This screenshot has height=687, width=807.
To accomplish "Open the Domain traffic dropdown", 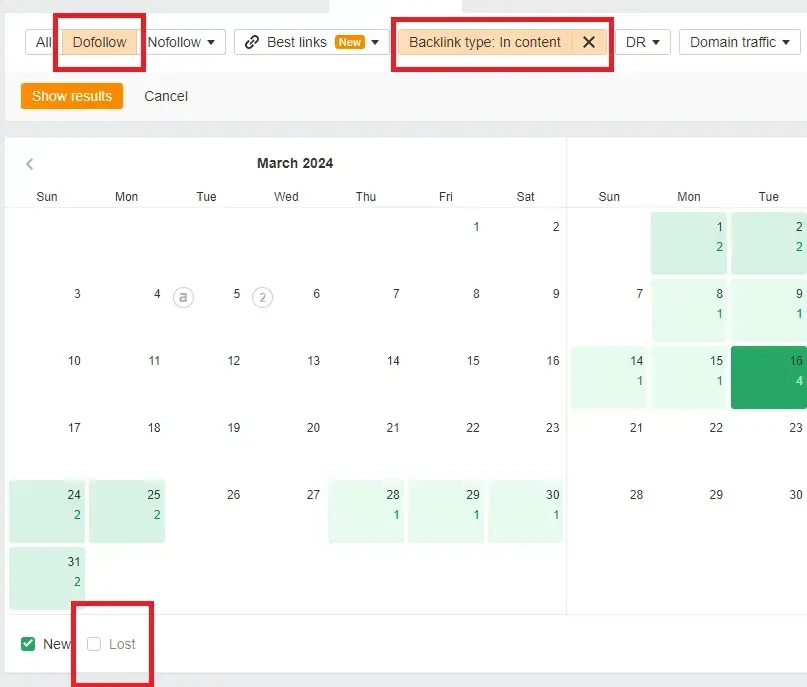I will 739,42.
